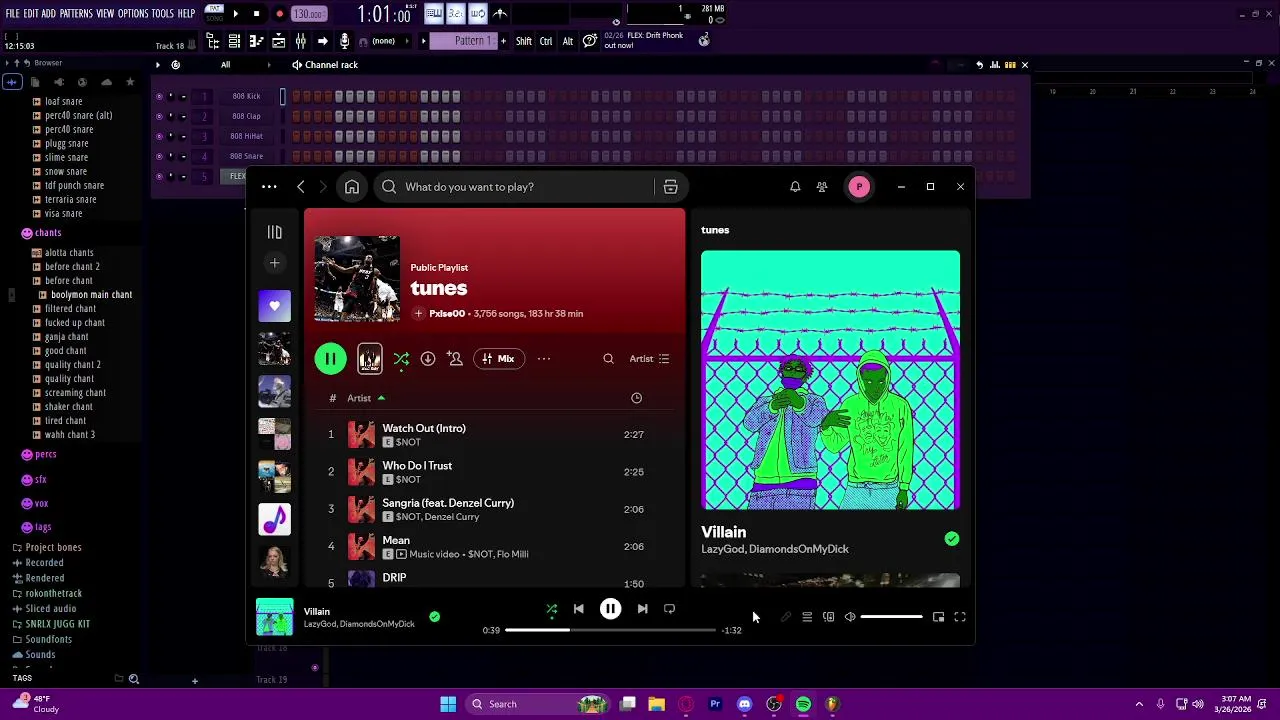Screen dimensions: 1280x720
Task: Toggle saved checkmark in Now Playing panel
Action: pos(952,539)
